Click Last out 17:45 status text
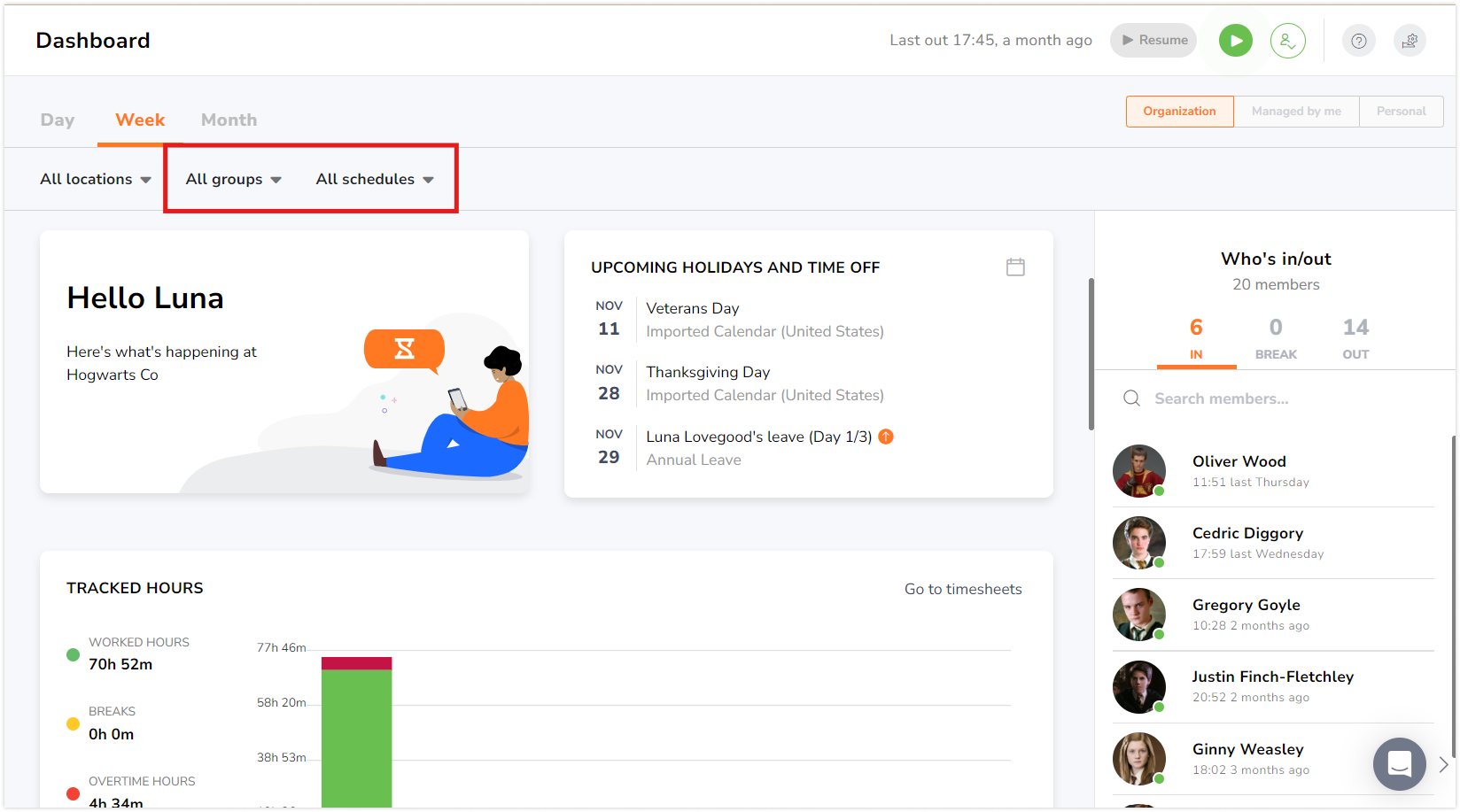Viewport: 1460px width, 812px height. coord(990,40)
